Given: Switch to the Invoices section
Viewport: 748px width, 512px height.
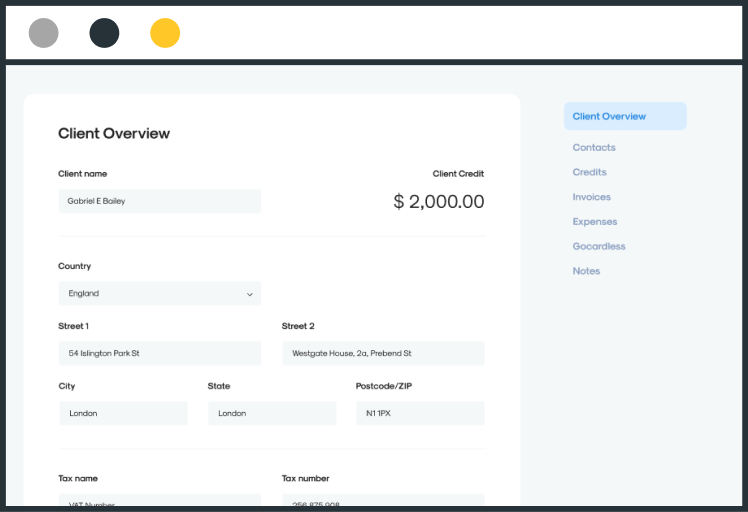Looking at the screenshot, I should coord(592,197).
